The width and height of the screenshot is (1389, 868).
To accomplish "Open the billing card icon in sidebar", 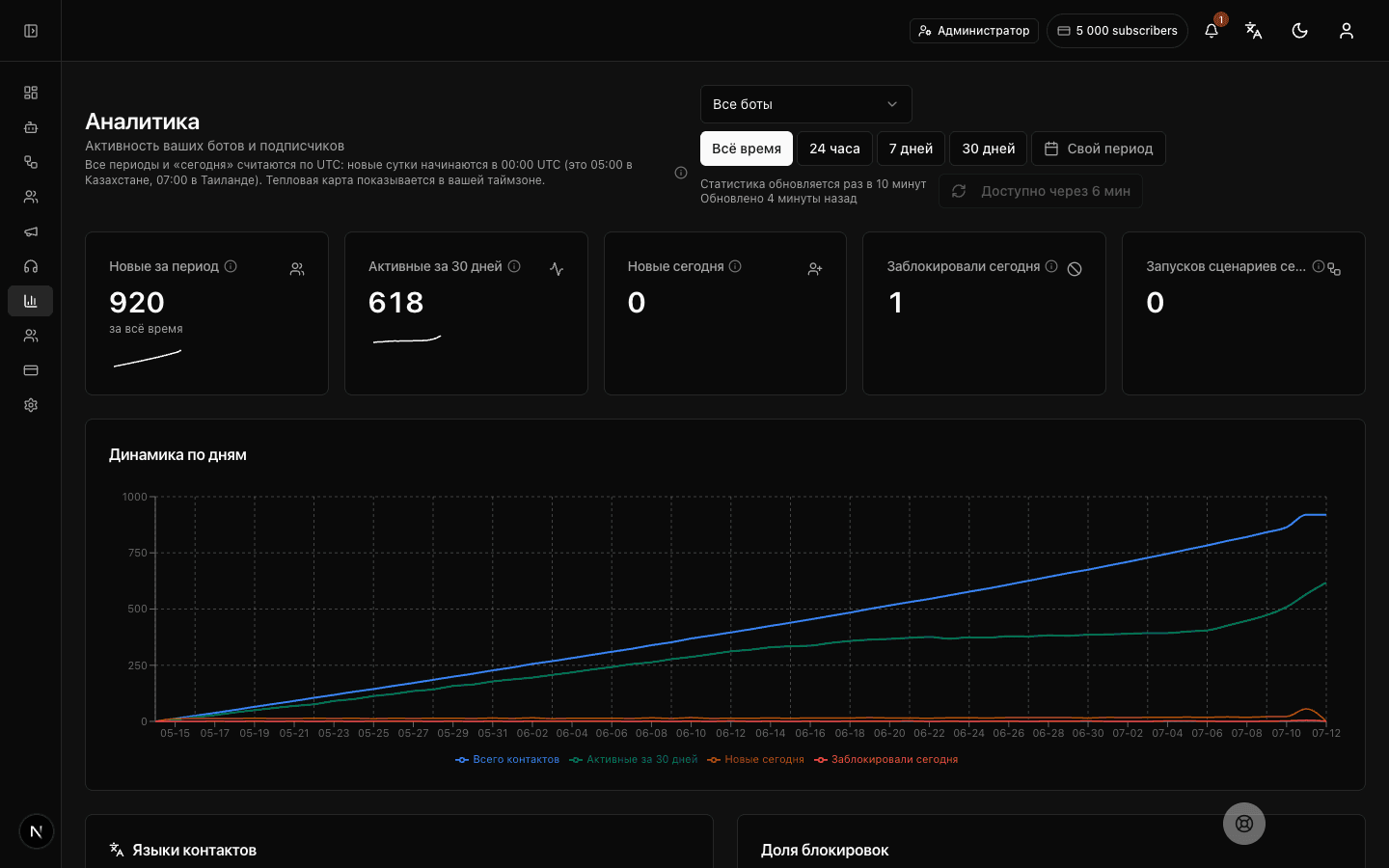I will pos(31,370).
